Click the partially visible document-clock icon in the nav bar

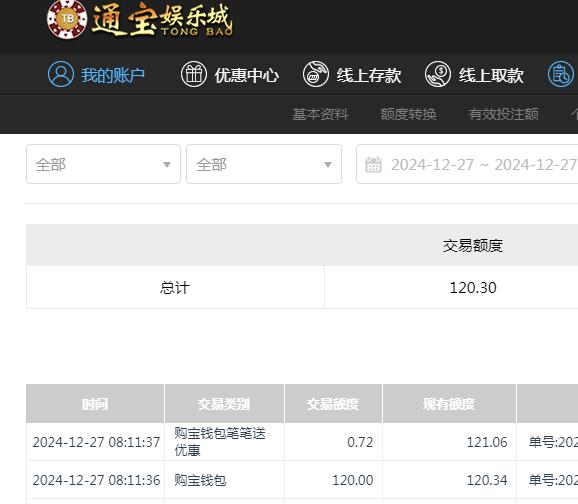click(x=561, y=74)
